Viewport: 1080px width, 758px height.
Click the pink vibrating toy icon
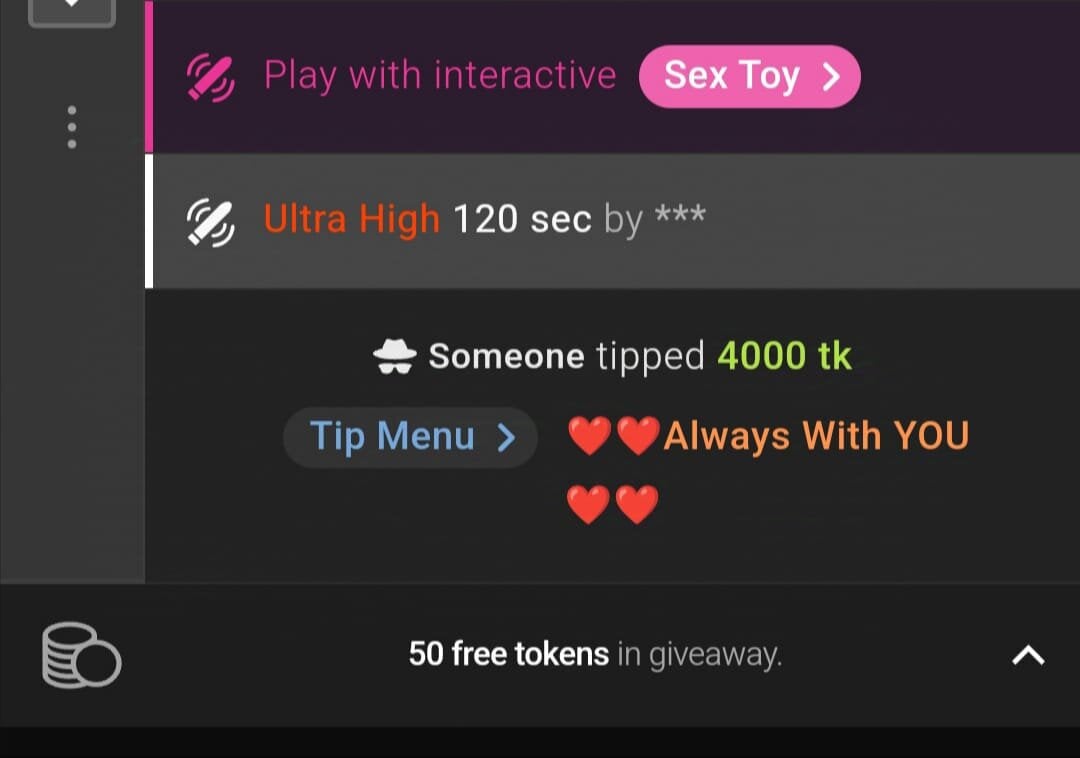pyautogui.click(x=211, y=76)
